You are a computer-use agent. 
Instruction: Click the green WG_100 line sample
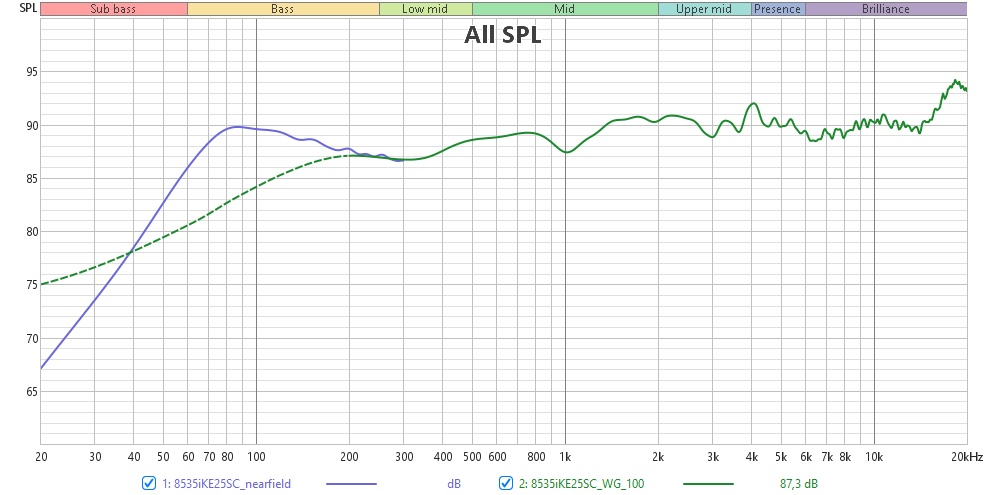708,484
